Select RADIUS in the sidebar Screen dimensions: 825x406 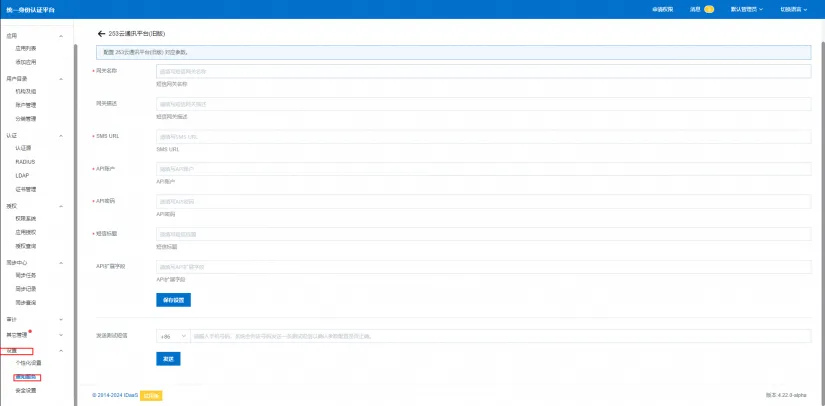tap(25, 161)
